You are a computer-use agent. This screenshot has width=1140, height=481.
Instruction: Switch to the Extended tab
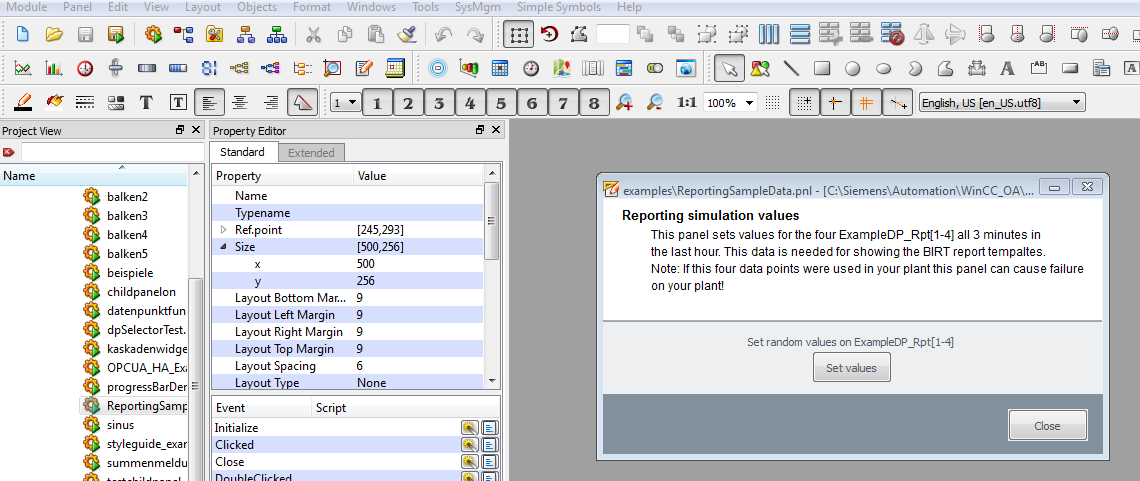pos(311,153)
